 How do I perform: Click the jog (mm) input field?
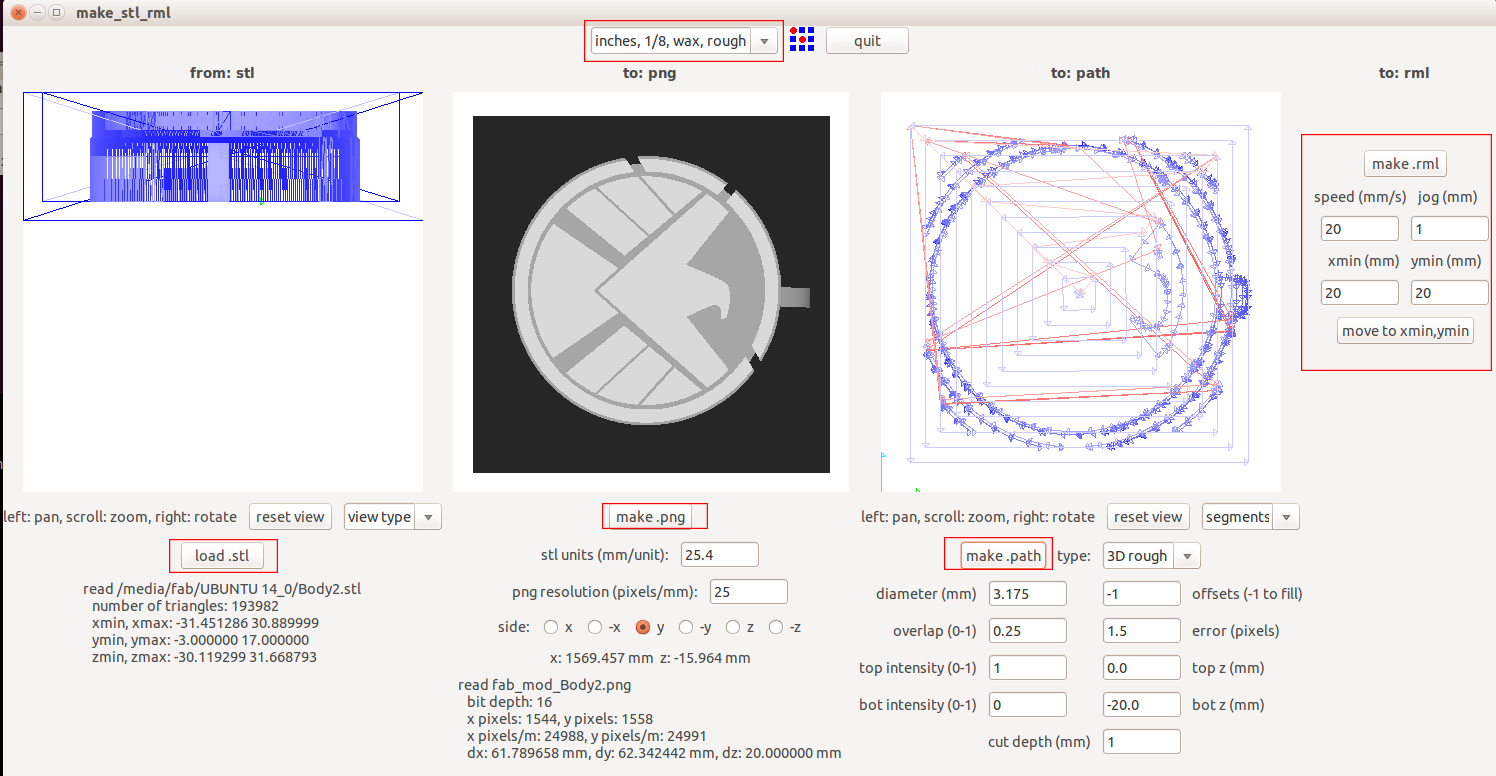tap(1450, 229)
